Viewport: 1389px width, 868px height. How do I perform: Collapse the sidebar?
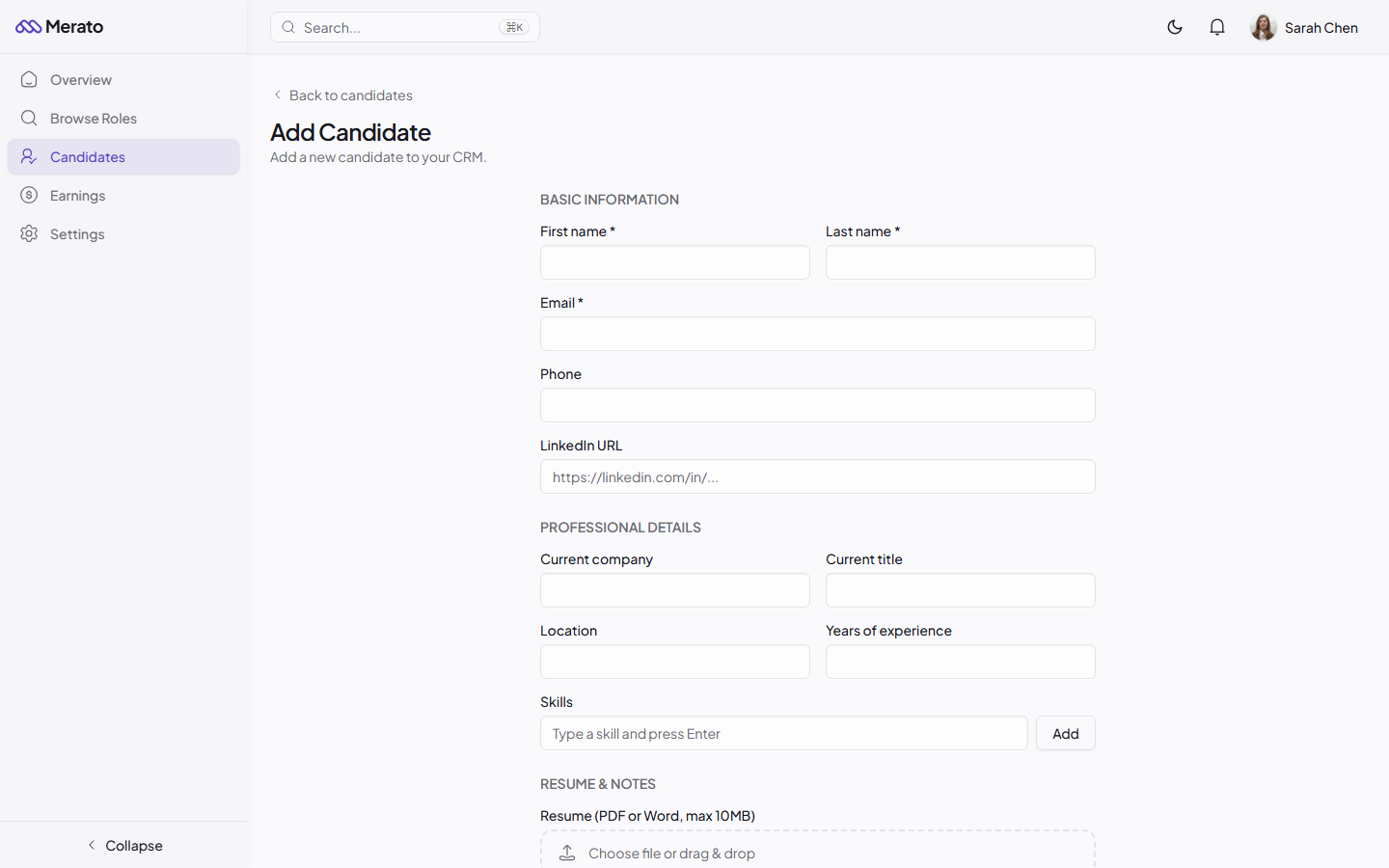[124, 845]
